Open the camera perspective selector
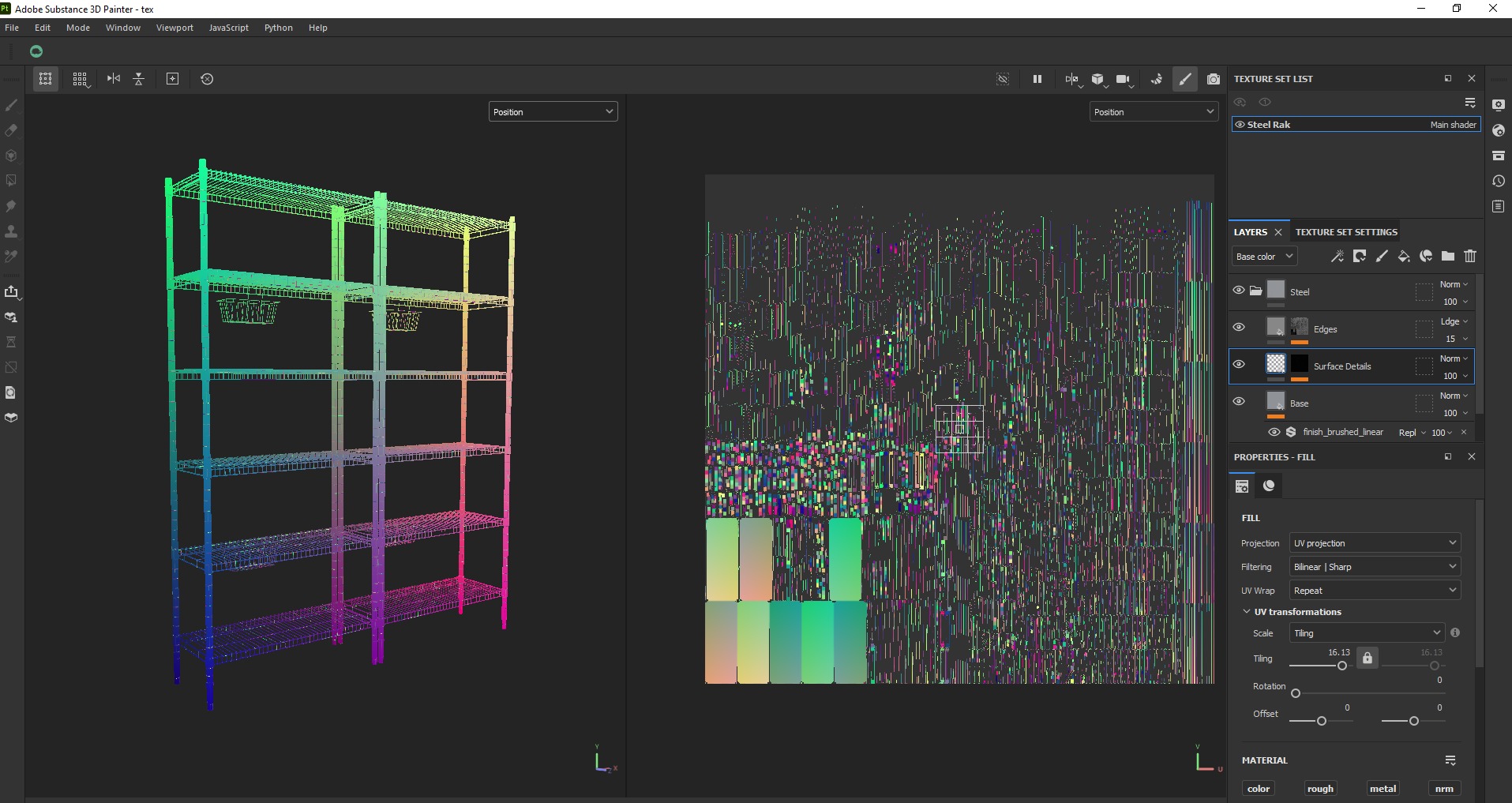The width and height of the screenshot is (1512, 803). (x=1124, y=79)
